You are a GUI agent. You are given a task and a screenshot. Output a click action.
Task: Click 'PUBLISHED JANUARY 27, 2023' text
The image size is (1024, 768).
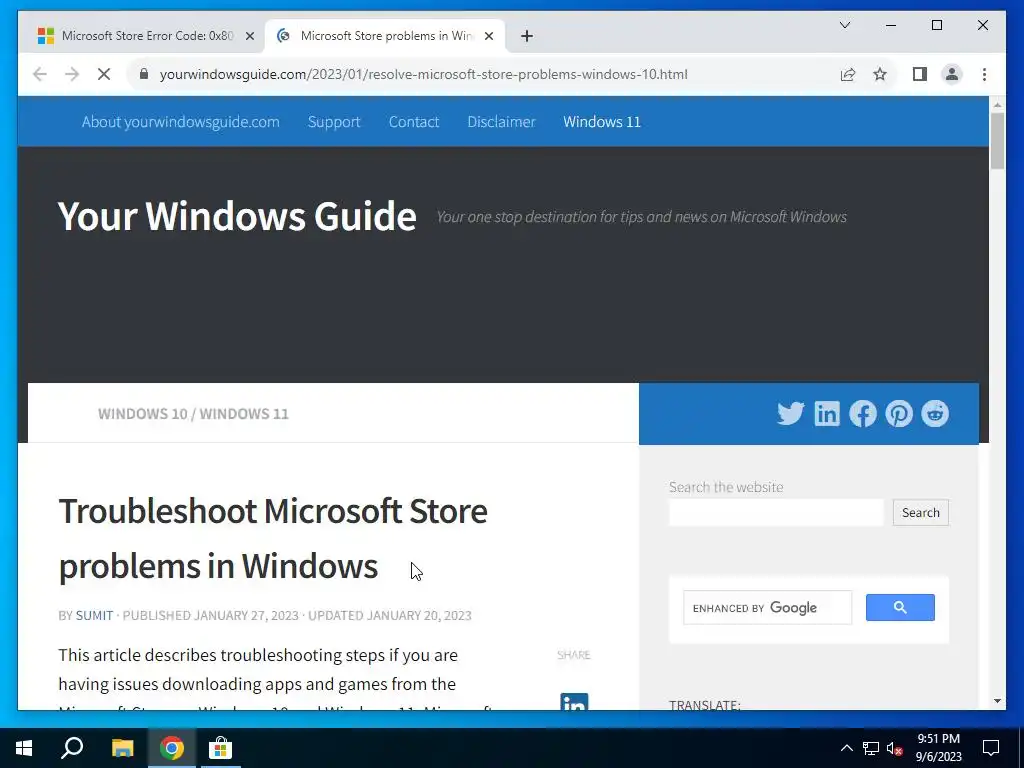[x=210, y=616]
